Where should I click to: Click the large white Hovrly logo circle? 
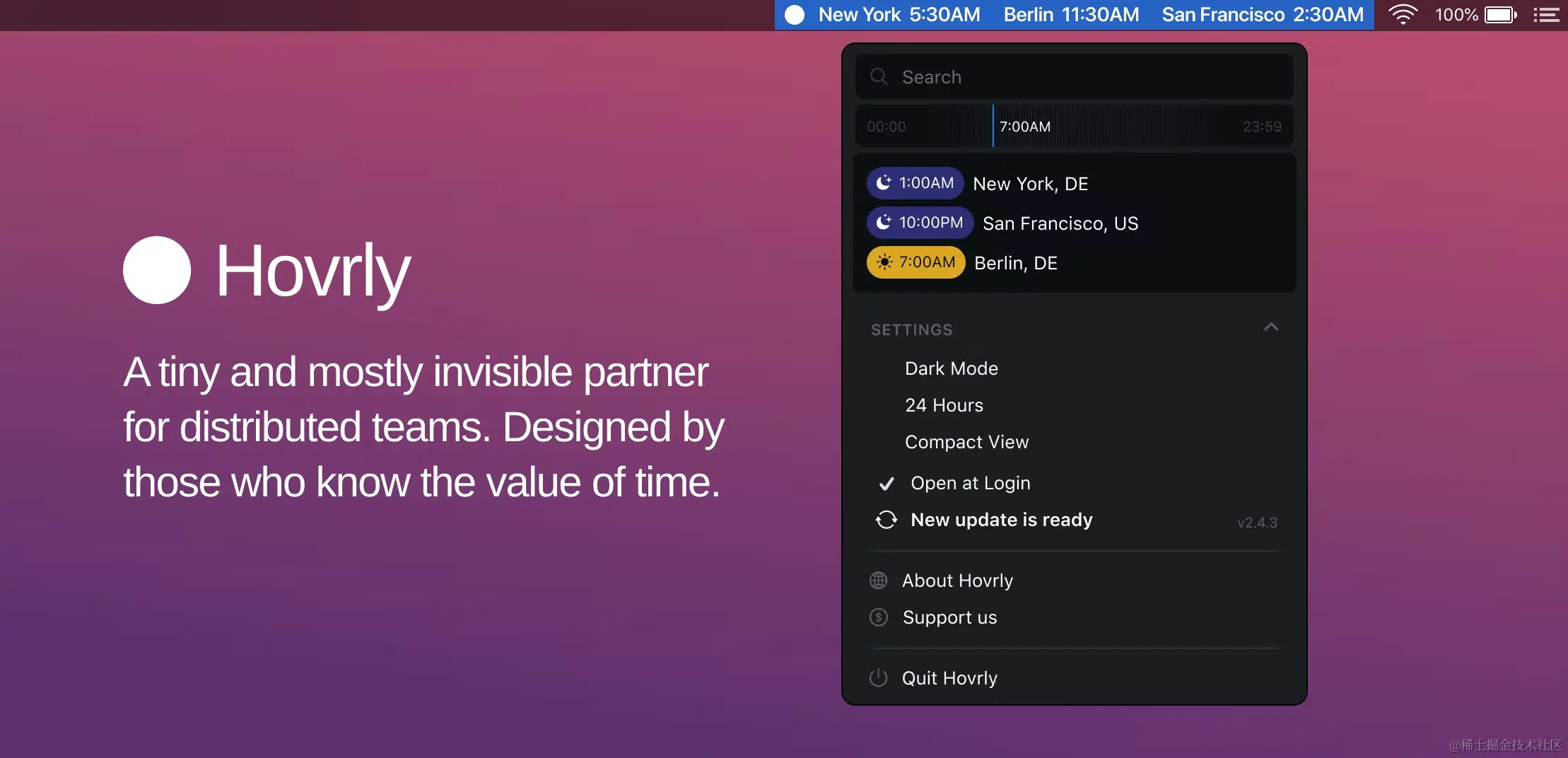coord(157,270)
